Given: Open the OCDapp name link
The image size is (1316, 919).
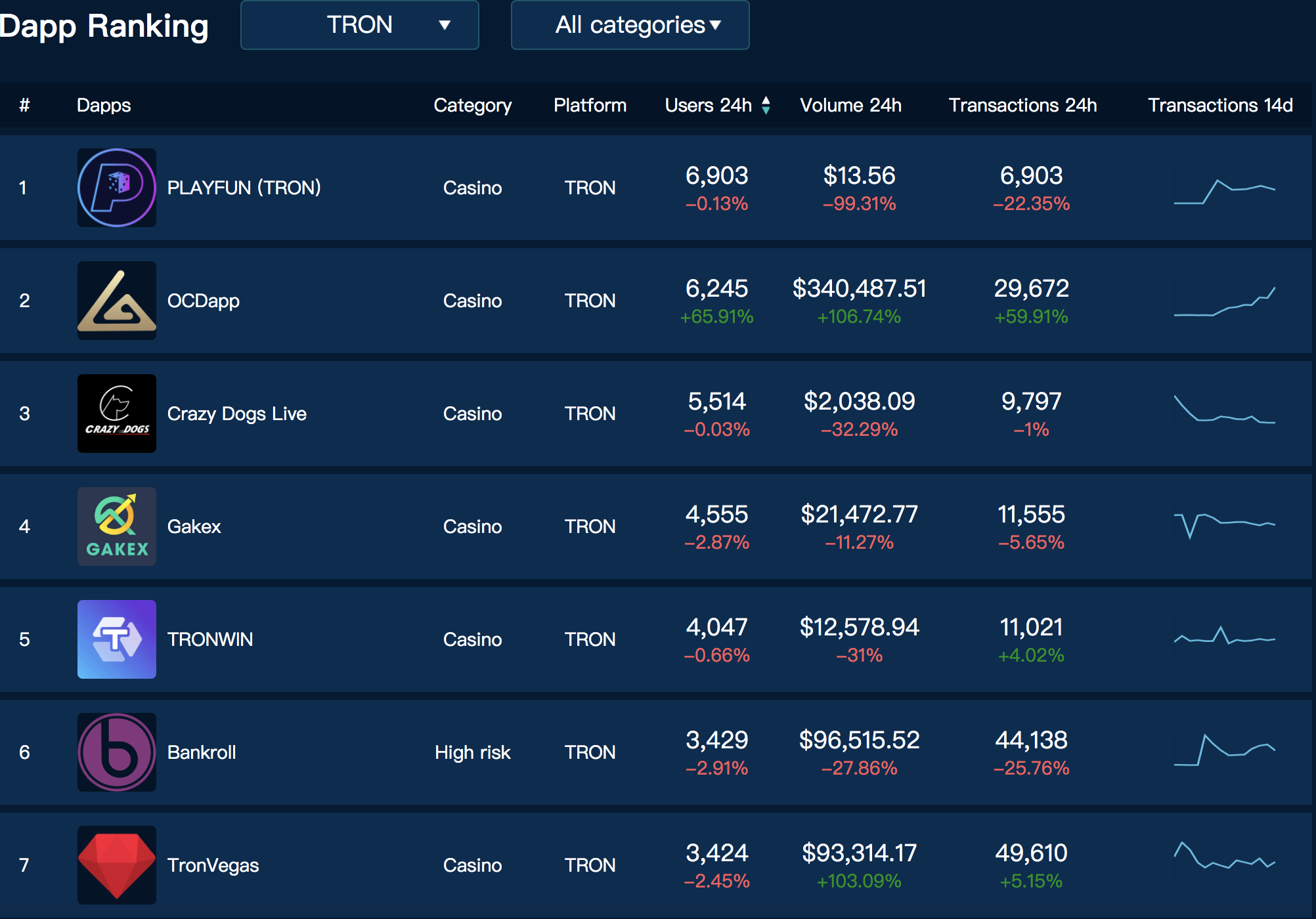Looking at the screenshot, I should pos(204,301).
